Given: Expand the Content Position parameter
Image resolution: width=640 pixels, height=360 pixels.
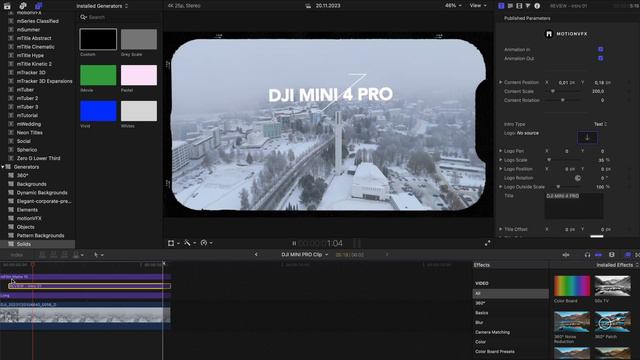Looking at the screenshot, I should pos(500,82).
